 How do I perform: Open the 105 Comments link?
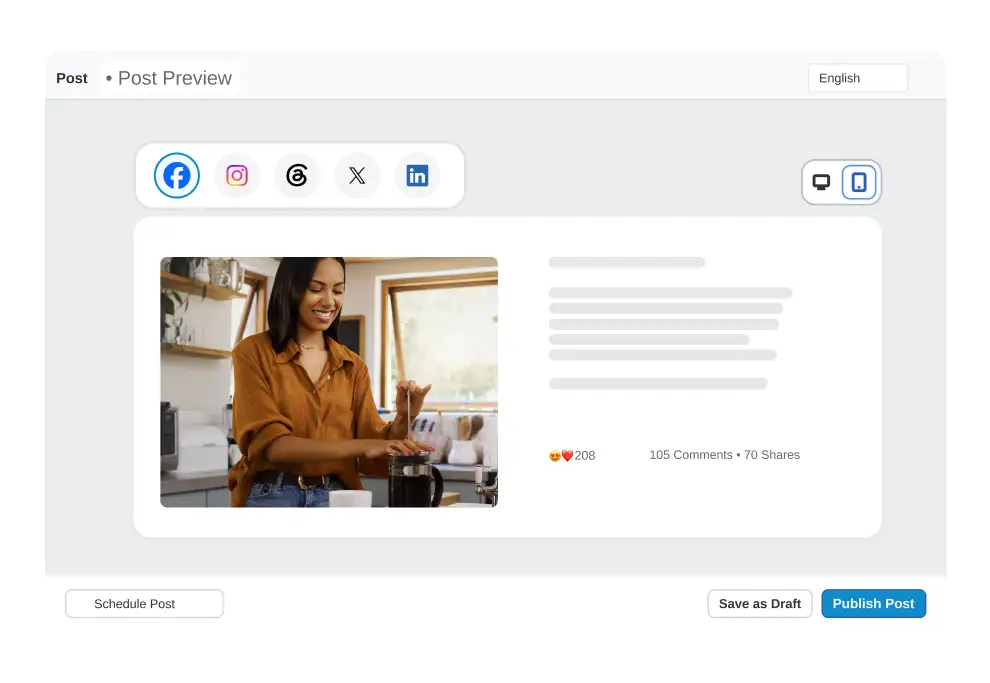click(691, 455)
